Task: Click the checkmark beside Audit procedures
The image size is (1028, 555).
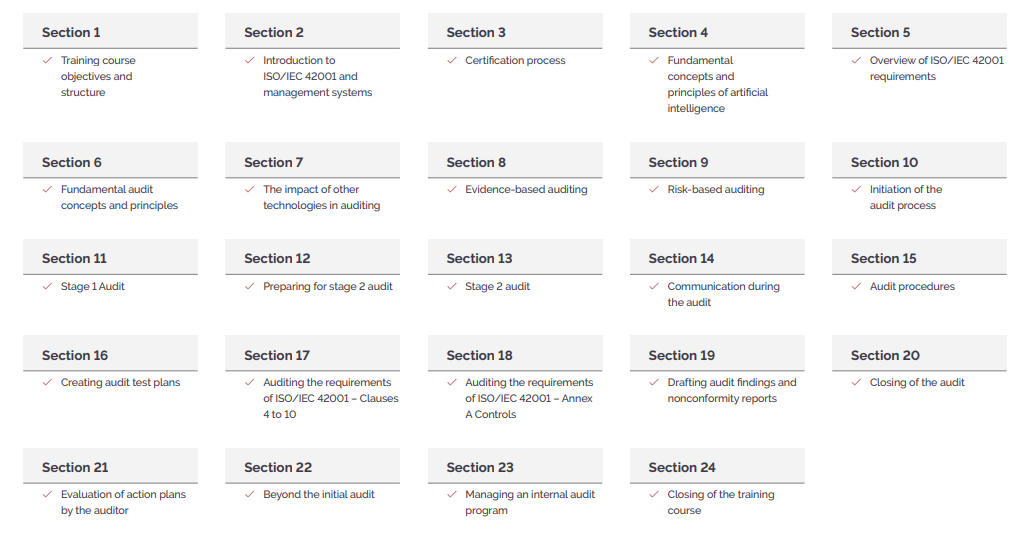Action: [x=856, y=286]
